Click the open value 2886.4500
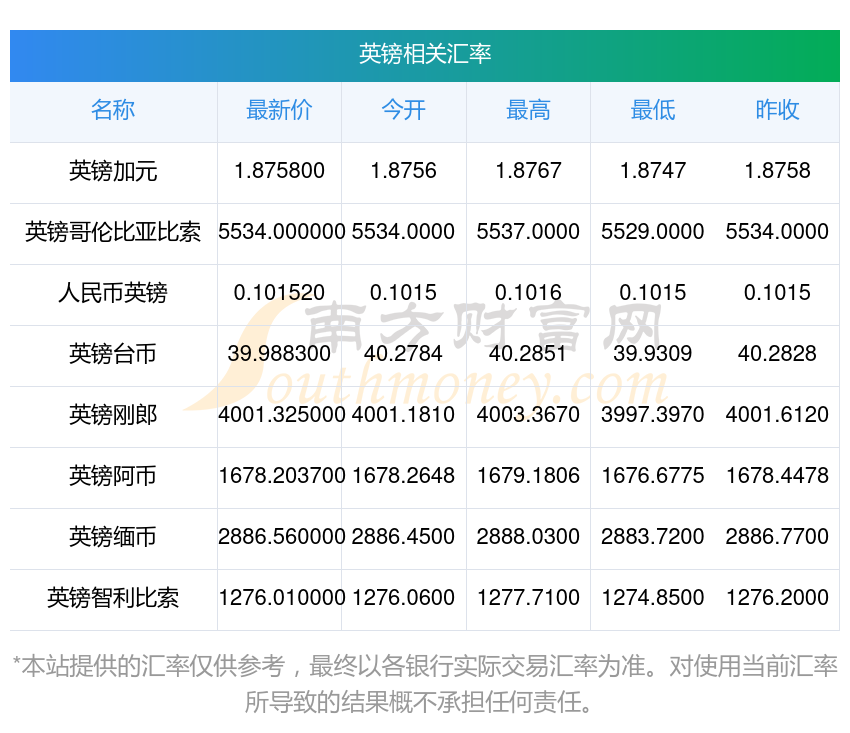 pyautogui.click(x=403, y=537)
